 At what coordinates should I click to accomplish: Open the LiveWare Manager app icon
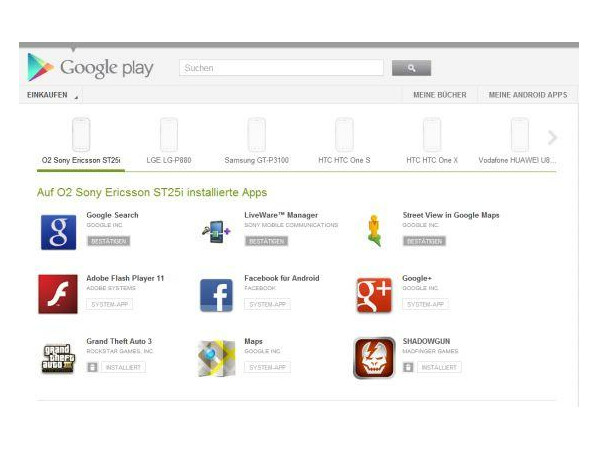[216, 232]
